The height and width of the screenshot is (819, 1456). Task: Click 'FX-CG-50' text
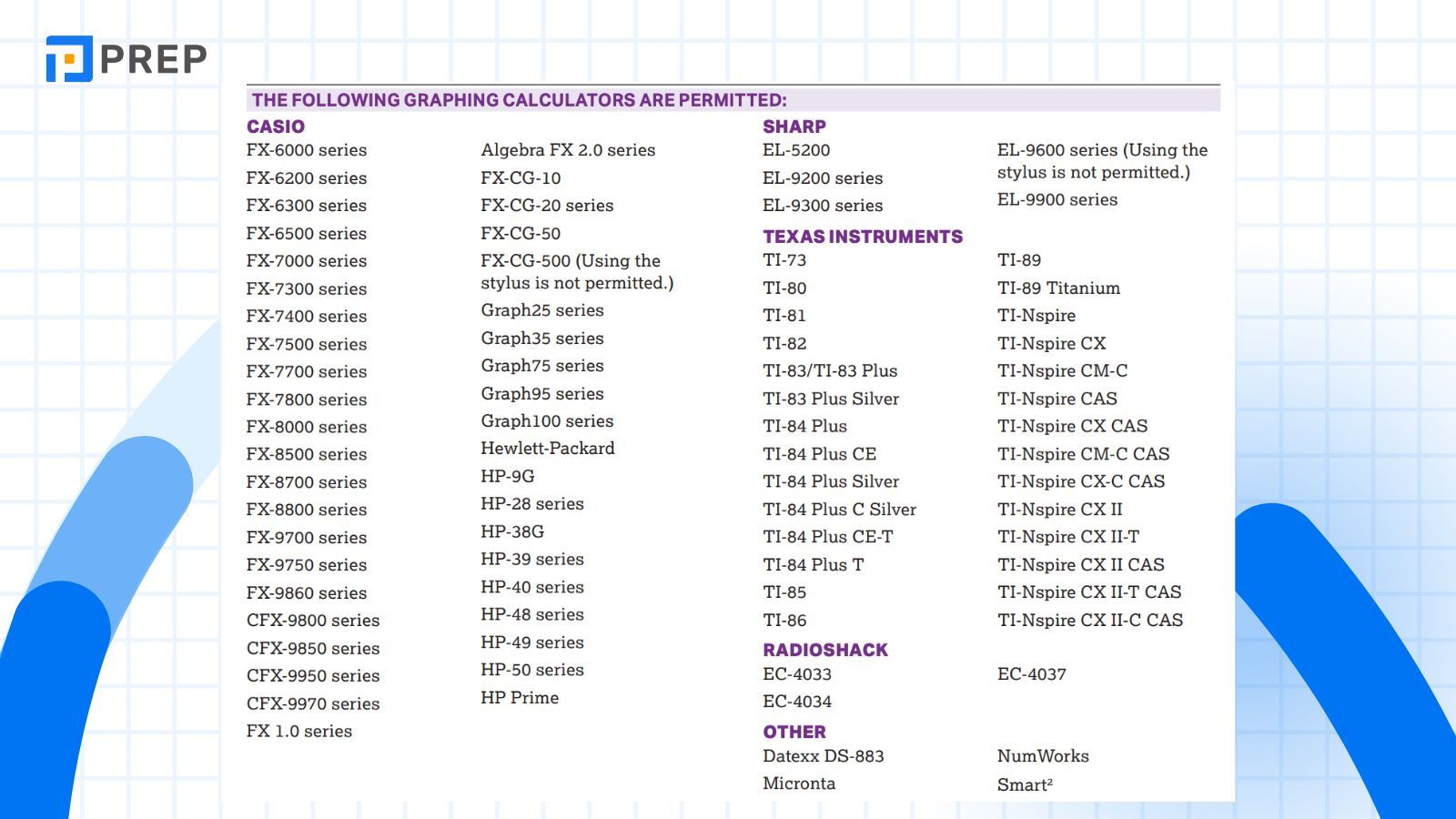point(521,234)
